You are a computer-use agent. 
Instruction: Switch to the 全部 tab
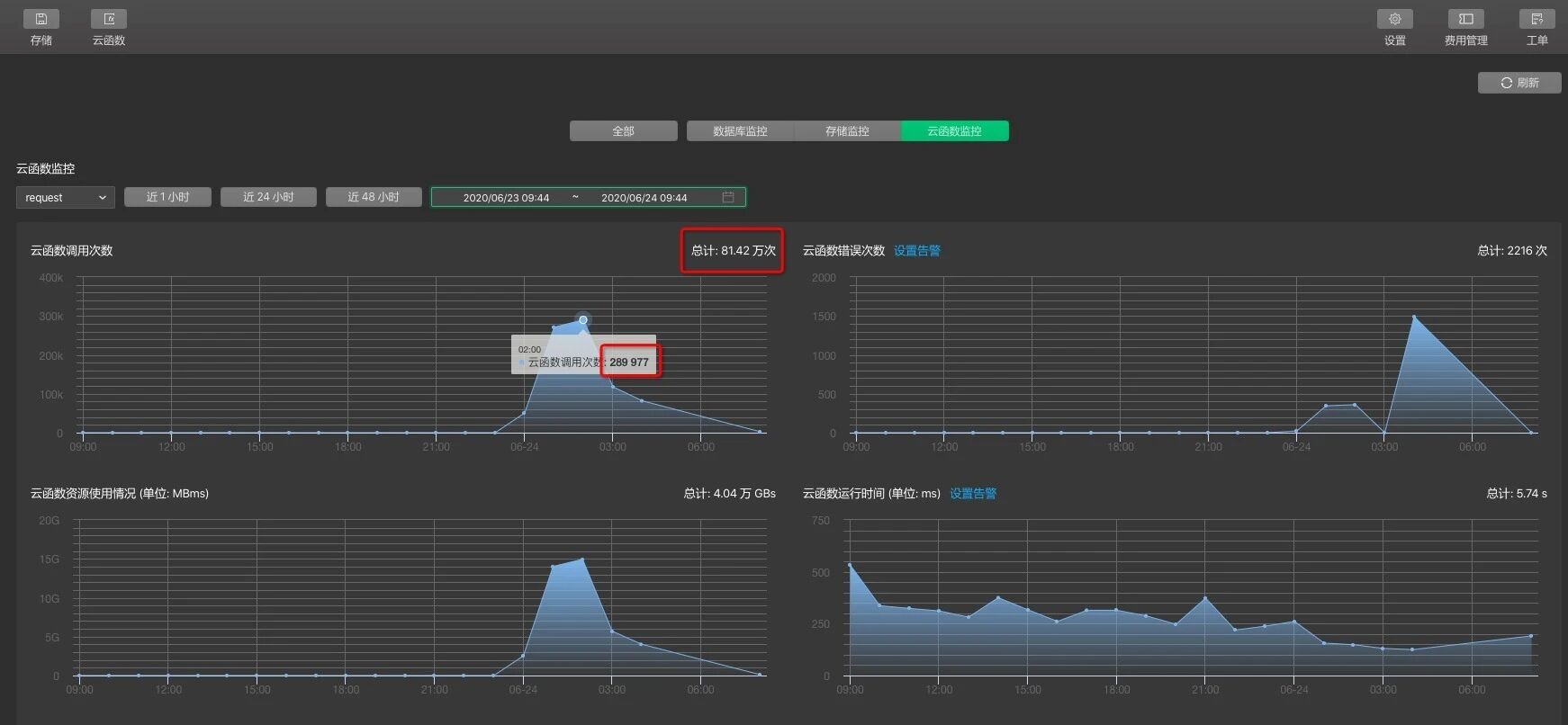tap(623, 131)
